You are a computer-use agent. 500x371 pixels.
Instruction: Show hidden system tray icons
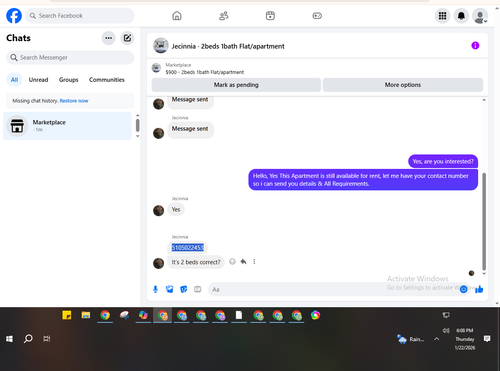(x=437, y=339)
